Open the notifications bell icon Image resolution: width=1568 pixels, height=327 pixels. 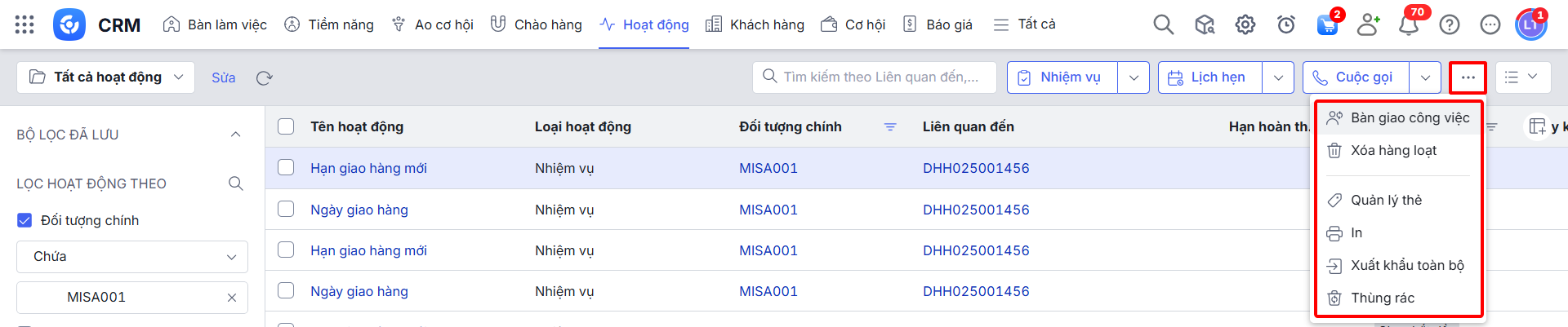1409,24
